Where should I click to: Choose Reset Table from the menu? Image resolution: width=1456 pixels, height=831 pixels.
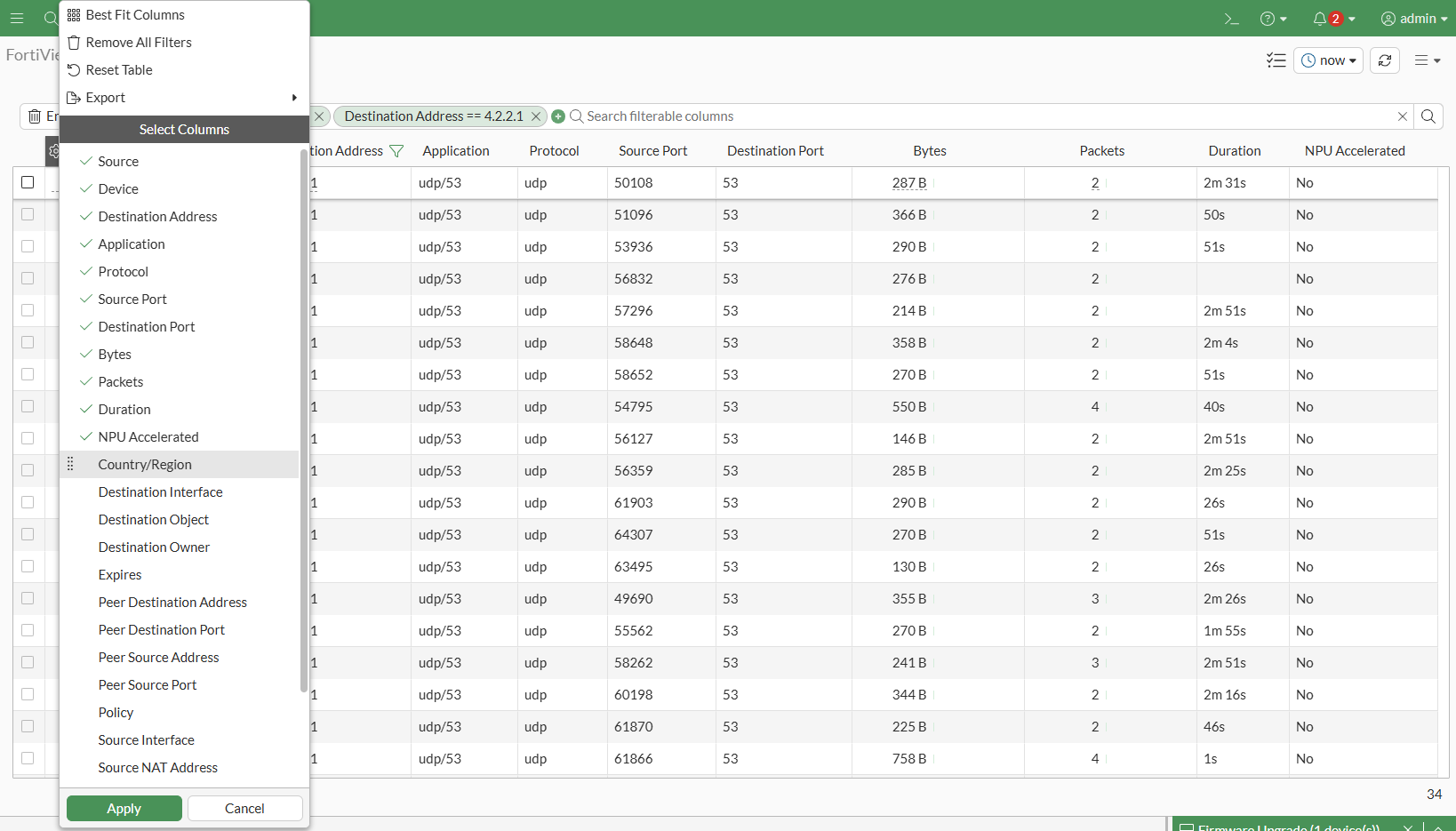click(x=119, y=70)
